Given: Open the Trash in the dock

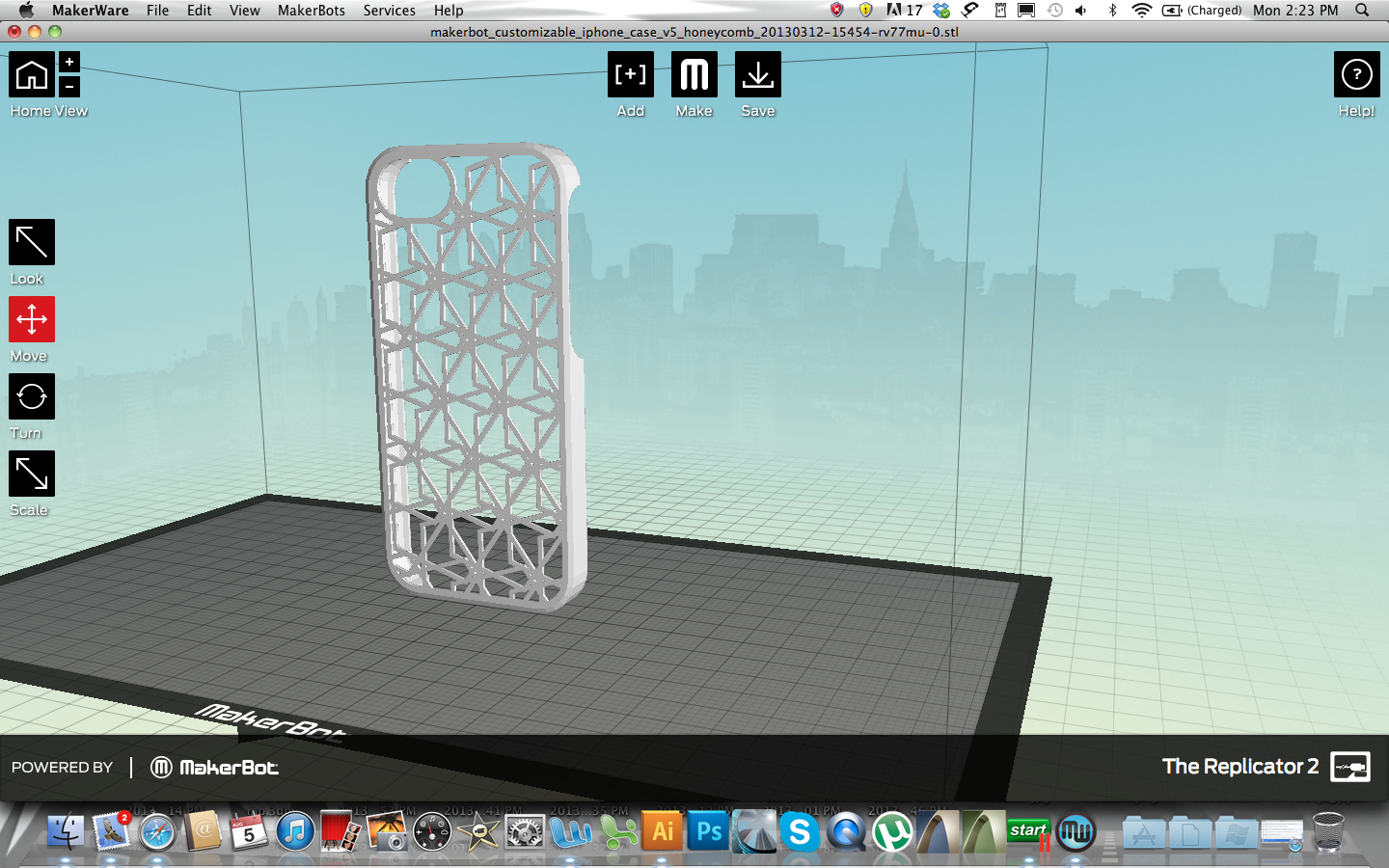Looking at the screenshot, I should point(1328,831).
